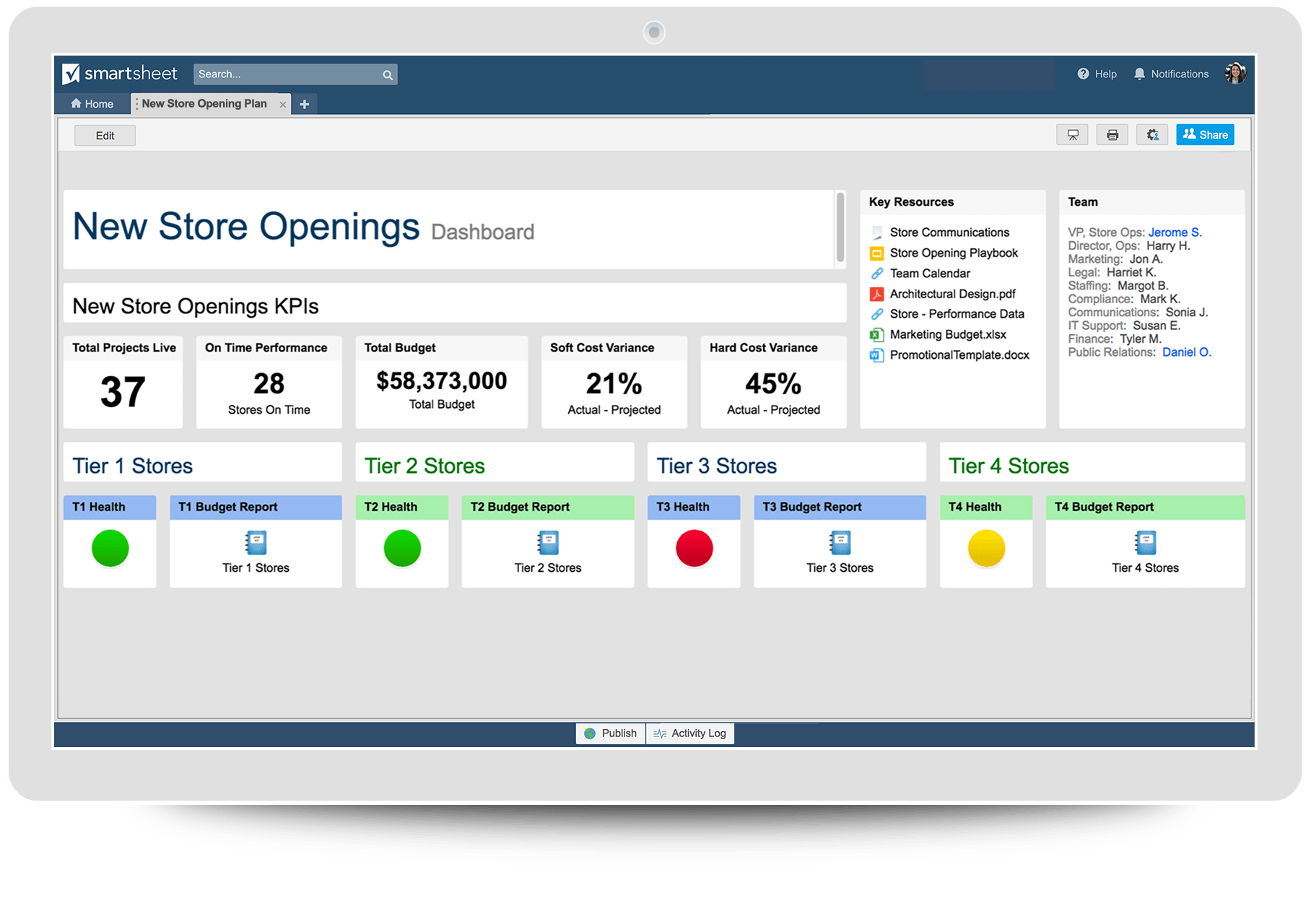Open the Notifications bell
1311x924 pixels.
click(1139, 74)
